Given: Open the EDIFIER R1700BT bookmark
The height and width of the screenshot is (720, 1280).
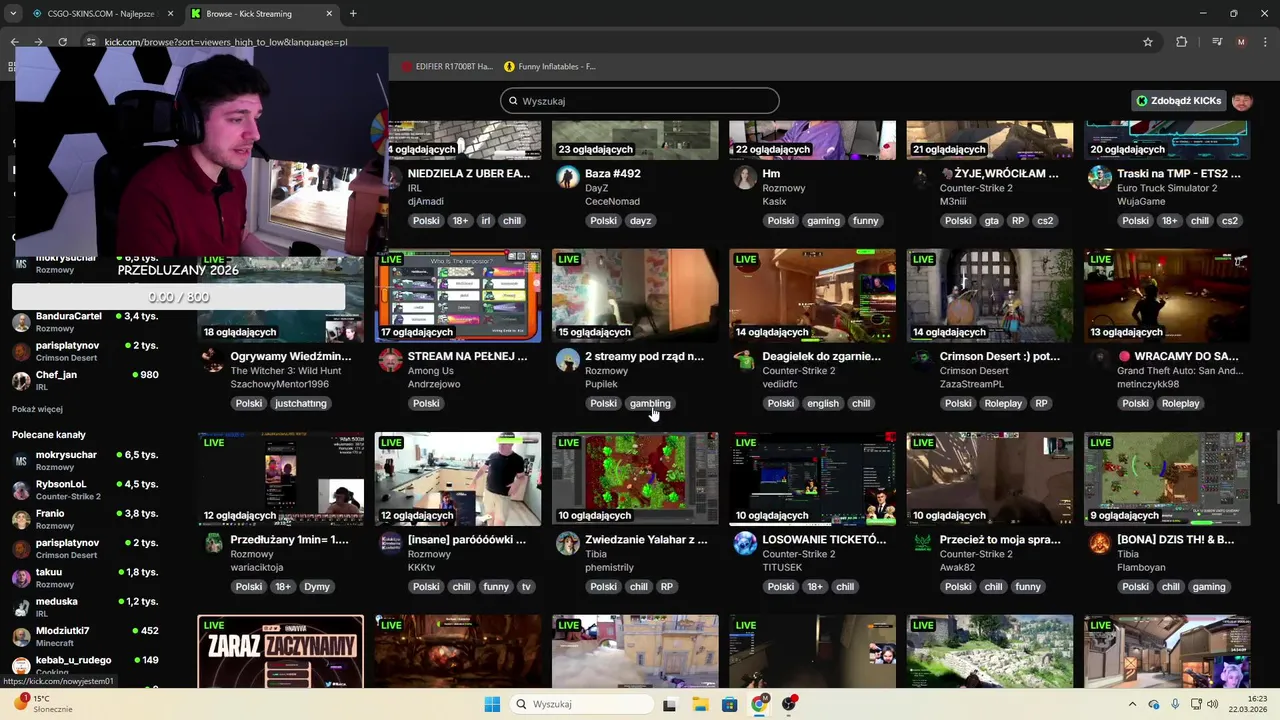Looking at the screenshot, I should [448, 67].
